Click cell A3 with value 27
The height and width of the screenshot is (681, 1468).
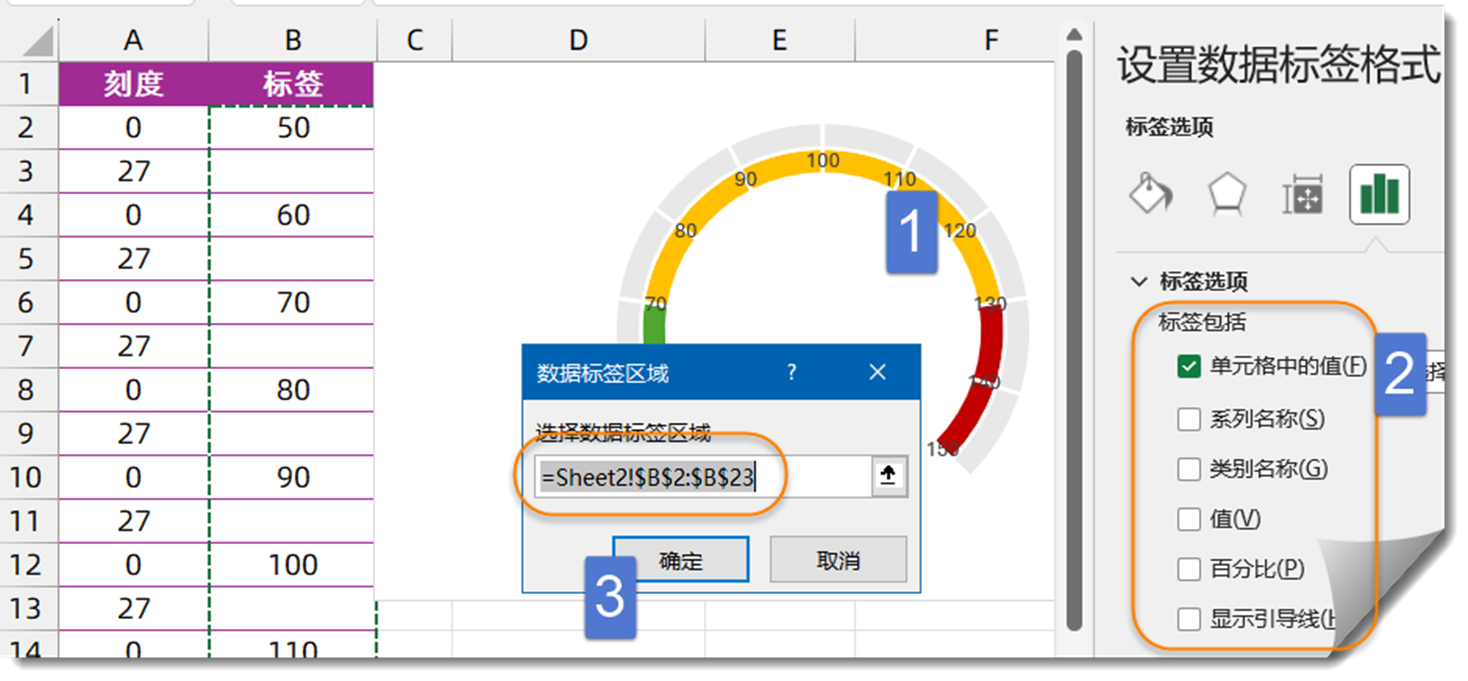click(x=133, y=172)
